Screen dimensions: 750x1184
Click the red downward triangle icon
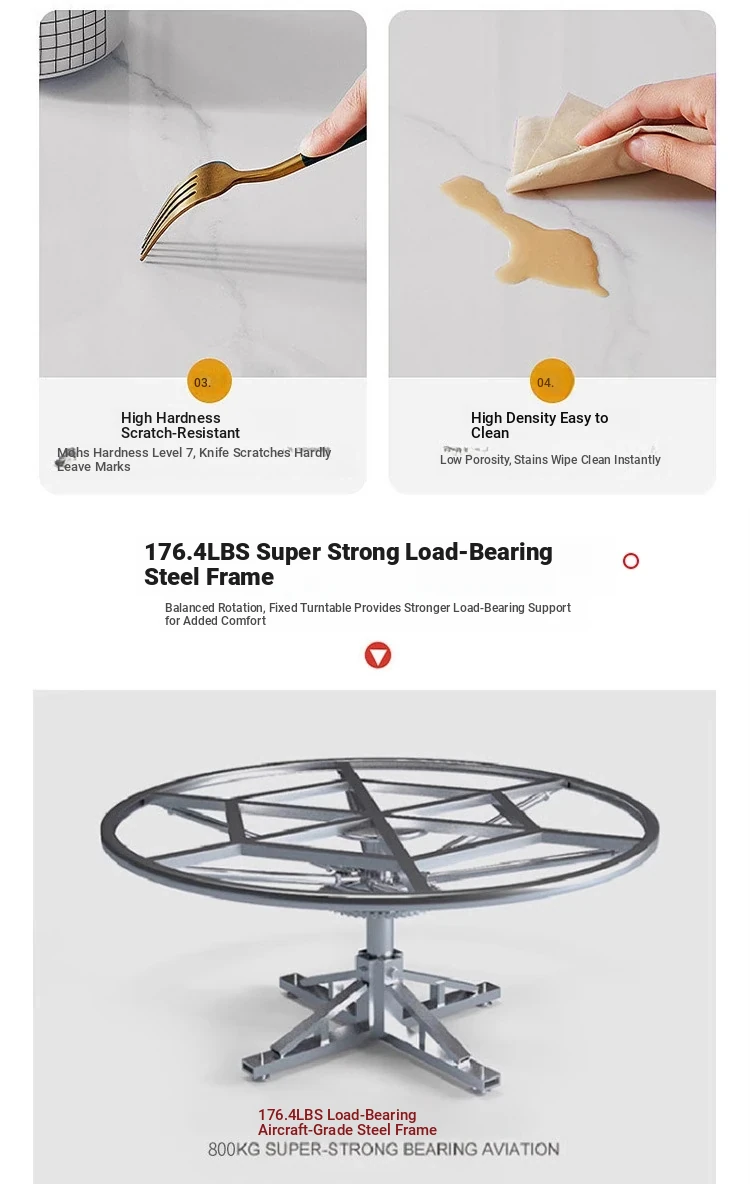click(377, 655)
